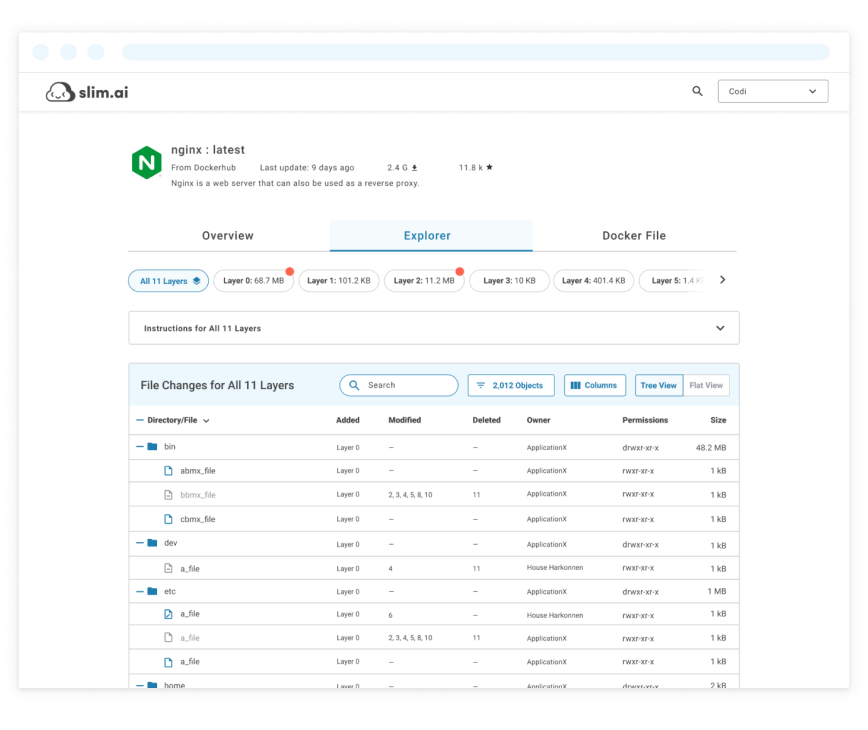Open the Overview tab
The image size is (868, 730).
[x=228, y=236]
